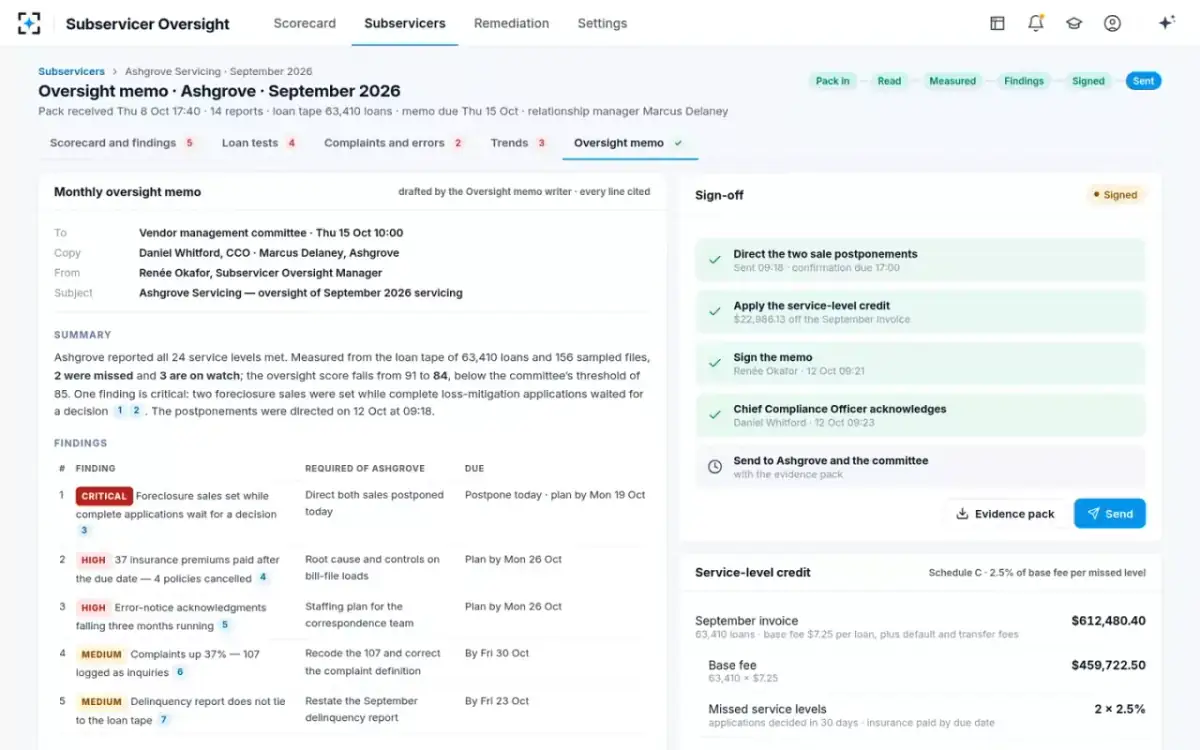Viewport: 1200px width, 750px height.
Task: Click the Signed status badge in Sign-off
Action: pyautogui.click(x=1116, y=195)
